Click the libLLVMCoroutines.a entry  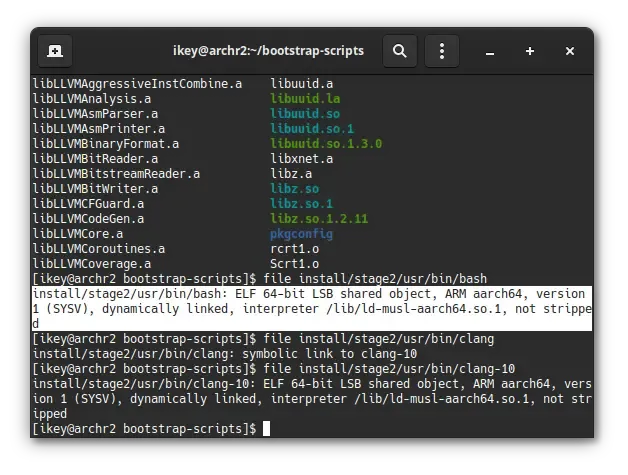(x=99, y=249)
